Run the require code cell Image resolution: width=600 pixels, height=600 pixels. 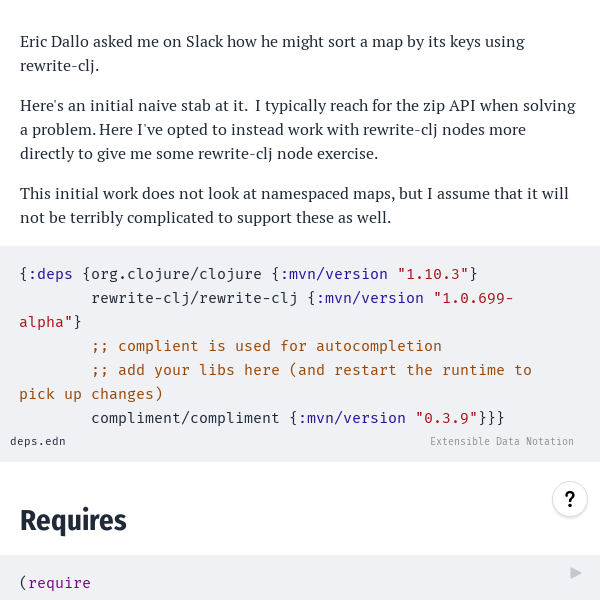pos(576,573)
